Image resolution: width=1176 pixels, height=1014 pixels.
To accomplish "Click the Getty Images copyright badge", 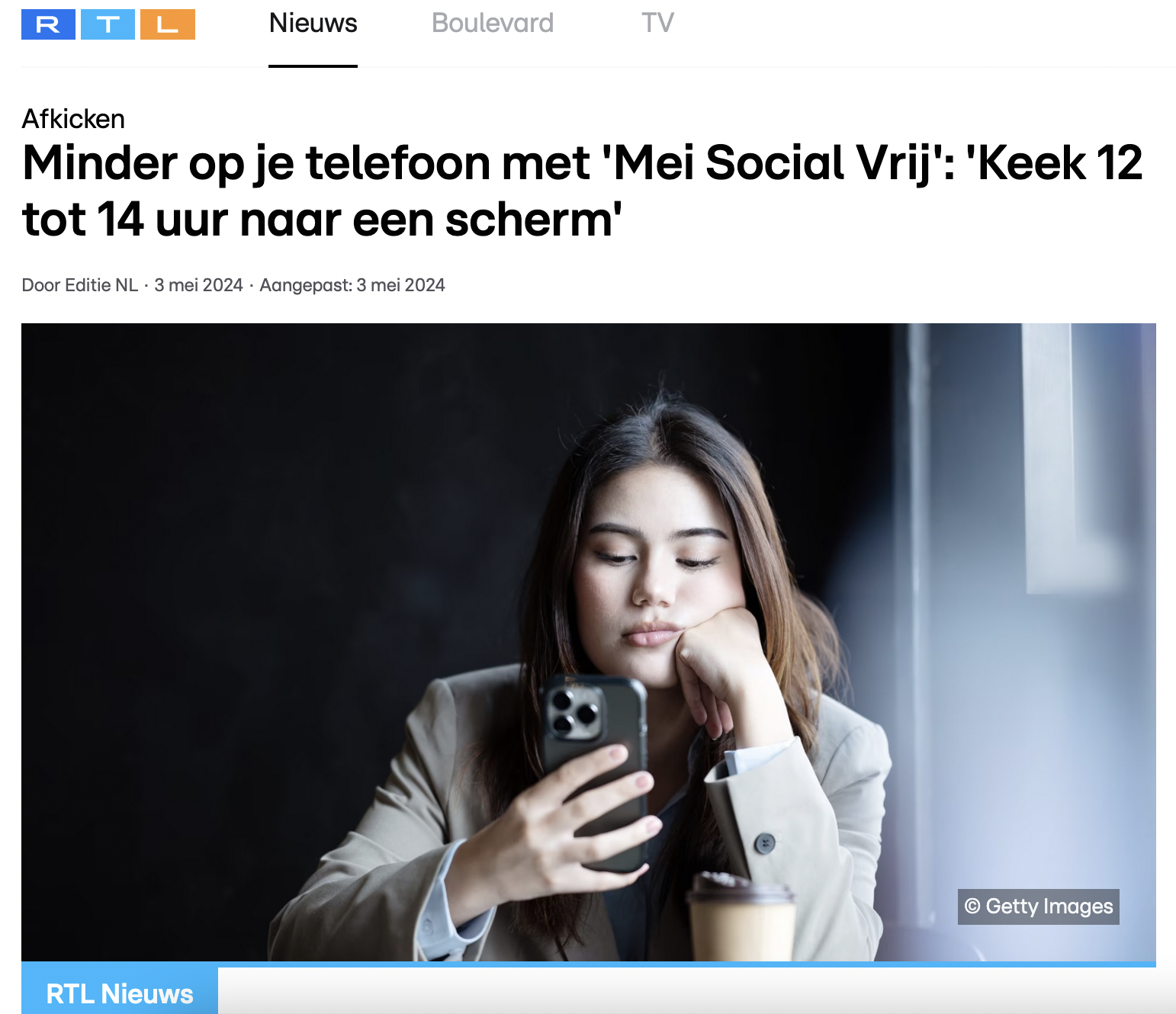I will pyautogui.click(x=1039, y=907).
